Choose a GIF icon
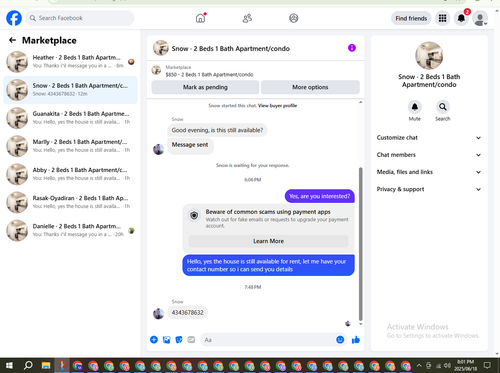500x373 pixels. coord(191,340)
